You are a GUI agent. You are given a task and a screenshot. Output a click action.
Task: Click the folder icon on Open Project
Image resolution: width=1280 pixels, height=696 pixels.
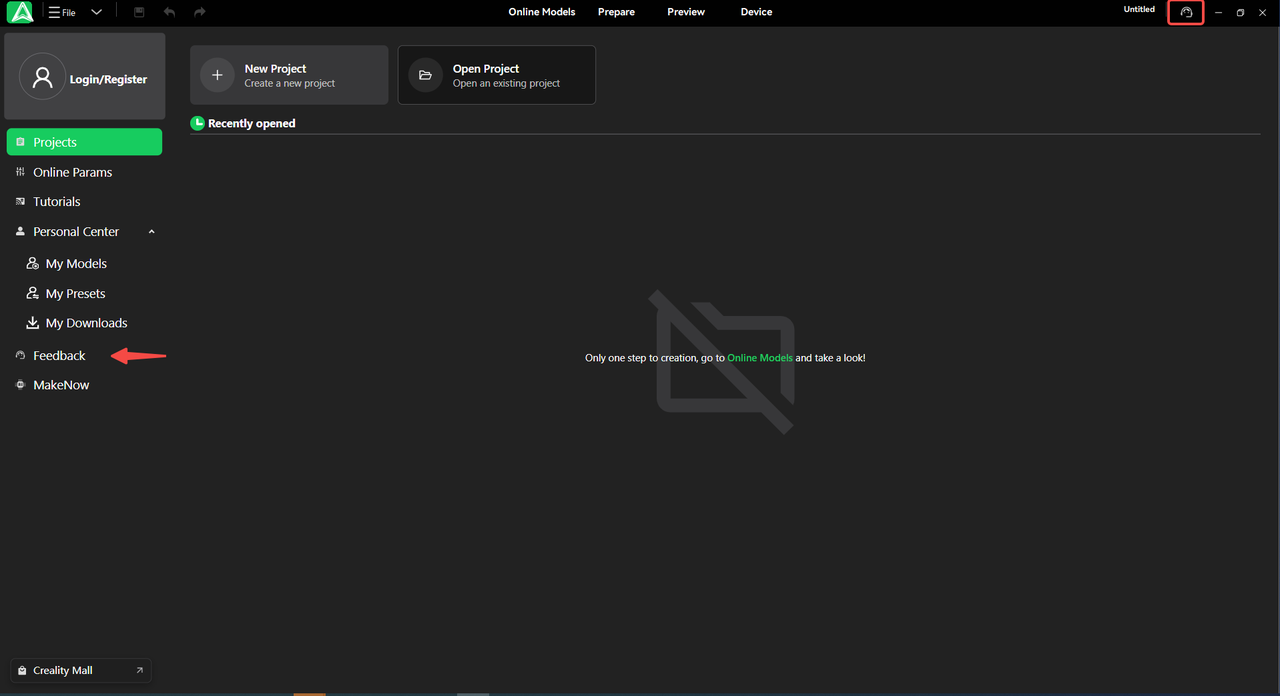coord(425,75)
